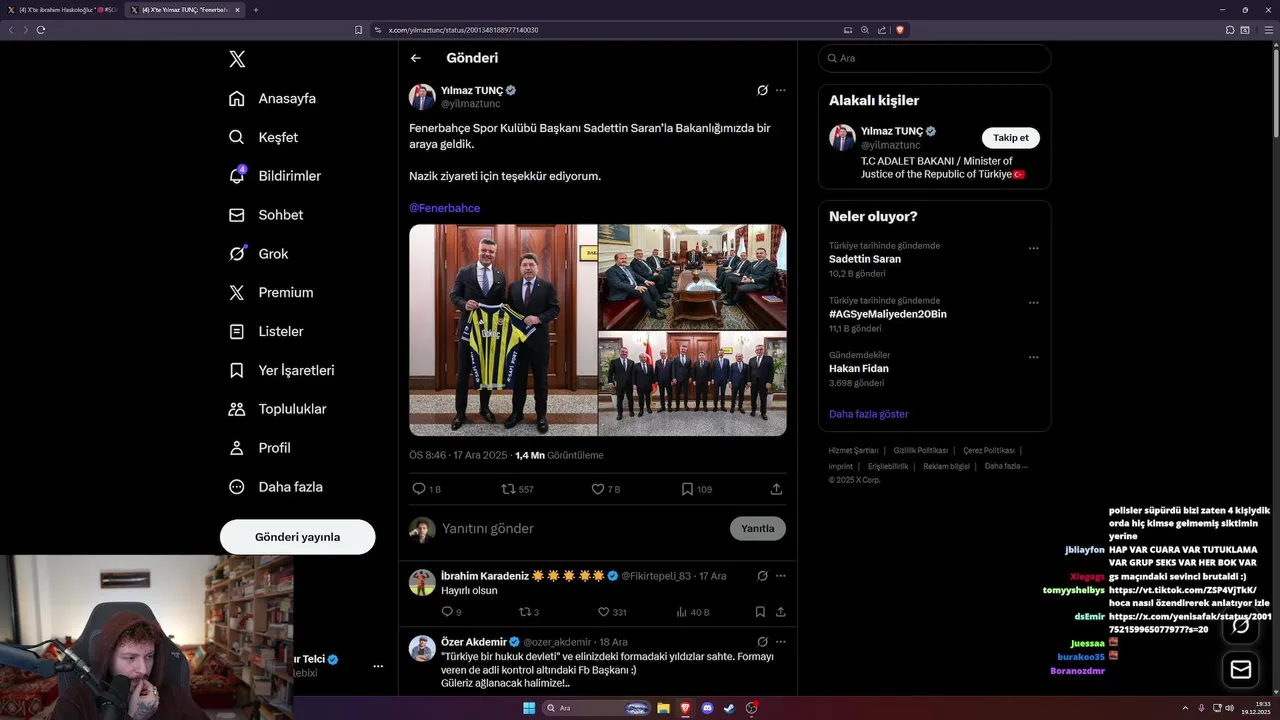Reply to Hayırlı olsun comment
Screen dimensions: 1280x720
[447, 612]
